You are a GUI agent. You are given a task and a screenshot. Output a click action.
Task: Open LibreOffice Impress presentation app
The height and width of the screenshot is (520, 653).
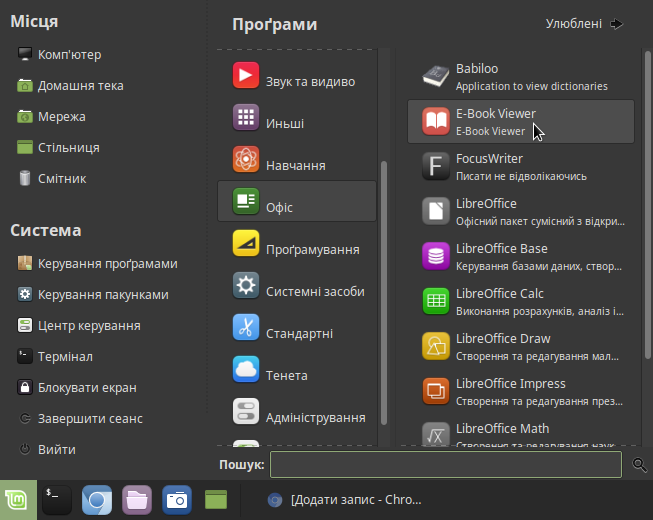520,391
